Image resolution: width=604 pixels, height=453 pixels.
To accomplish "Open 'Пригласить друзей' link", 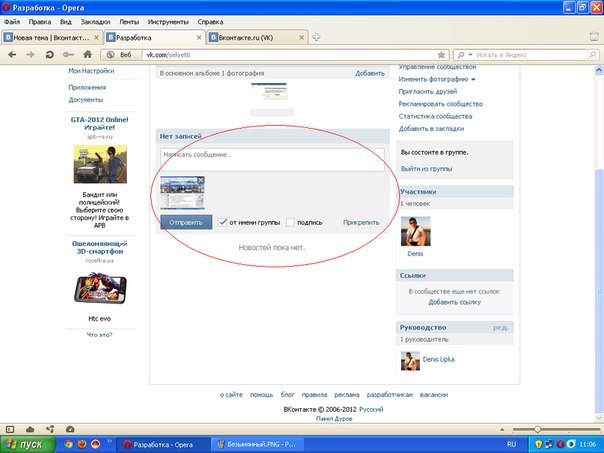I will (428, 92).
